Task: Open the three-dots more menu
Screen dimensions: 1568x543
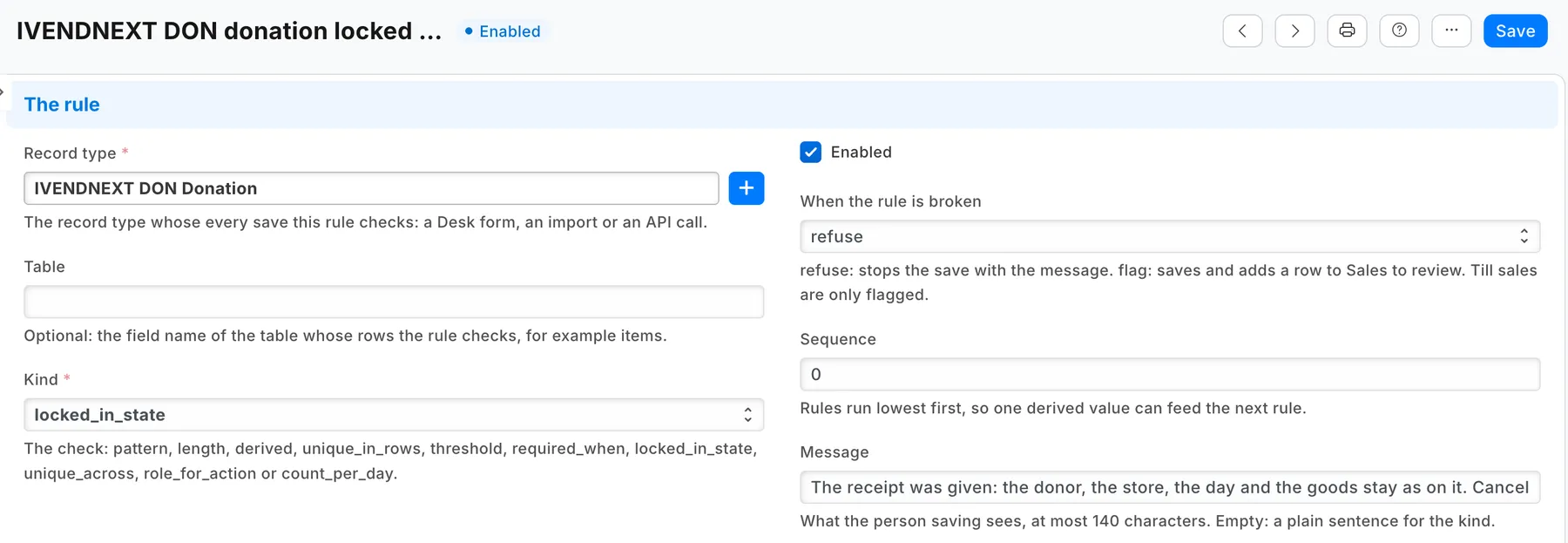Action: tap(1451, 31)
